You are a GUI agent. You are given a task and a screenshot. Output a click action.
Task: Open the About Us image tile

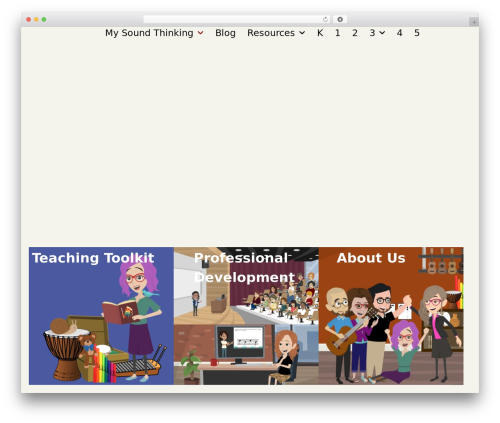pyautogui.click(x=391, y=316)
